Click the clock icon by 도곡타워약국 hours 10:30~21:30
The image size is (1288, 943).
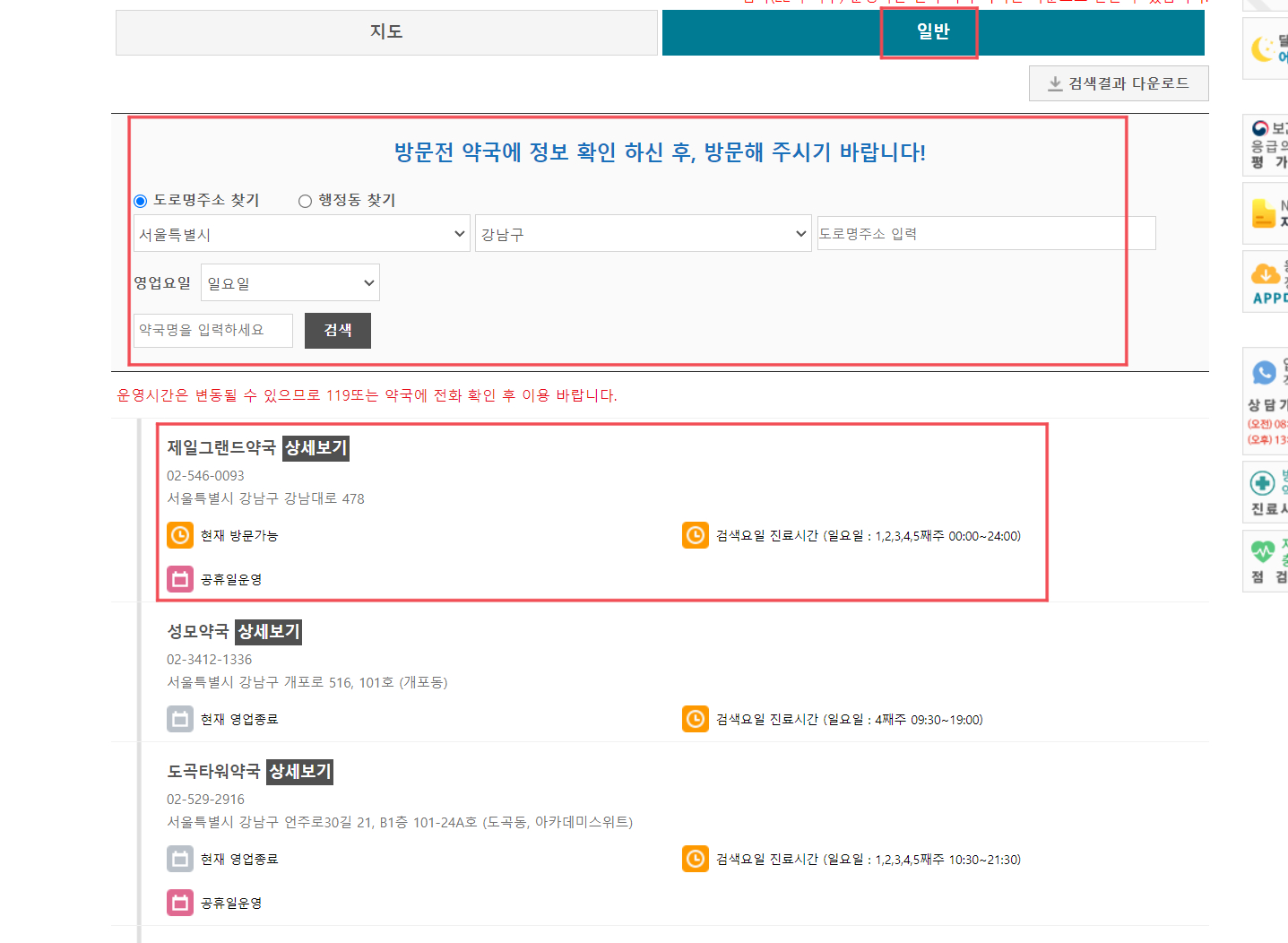click(x=696, y=859)
